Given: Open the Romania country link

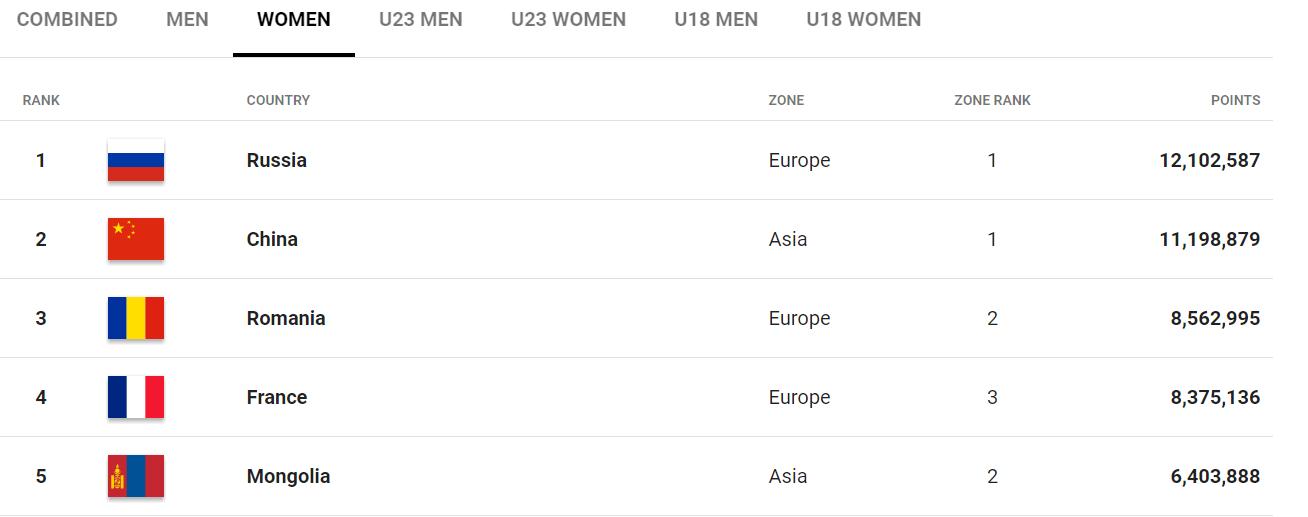Looking at the screenshot, I should [x=286, y=318].
